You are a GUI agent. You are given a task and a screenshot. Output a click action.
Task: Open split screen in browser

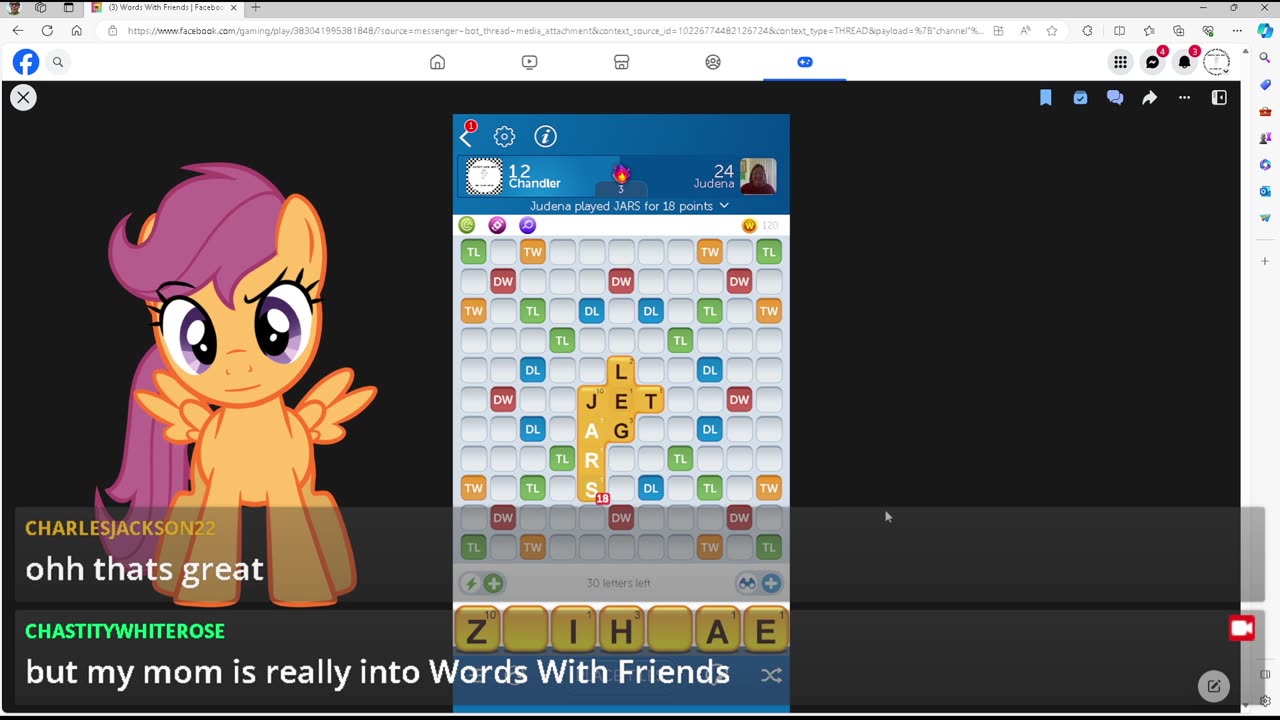coord(1119,31)
